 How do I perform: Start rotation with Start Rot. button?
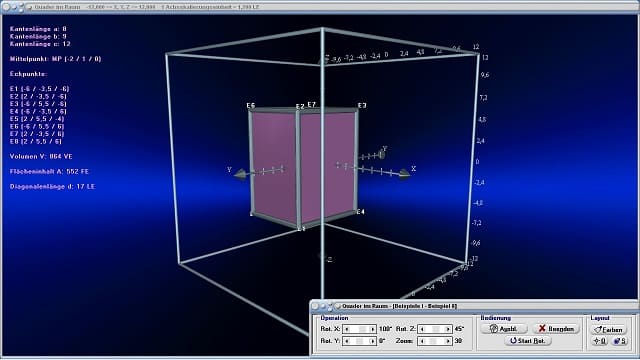(x=528, y=340)
